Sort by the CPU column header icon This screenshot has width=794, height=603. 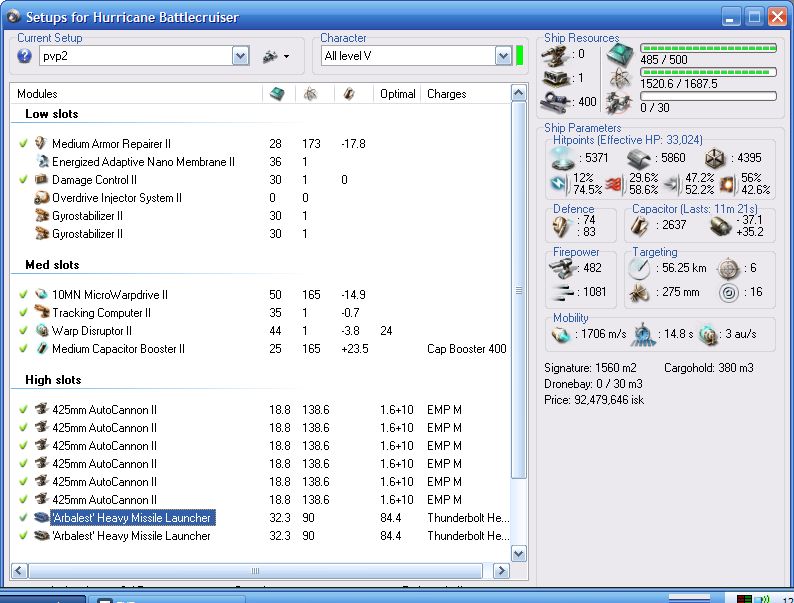pyautogui.click(x=278, y=94)
